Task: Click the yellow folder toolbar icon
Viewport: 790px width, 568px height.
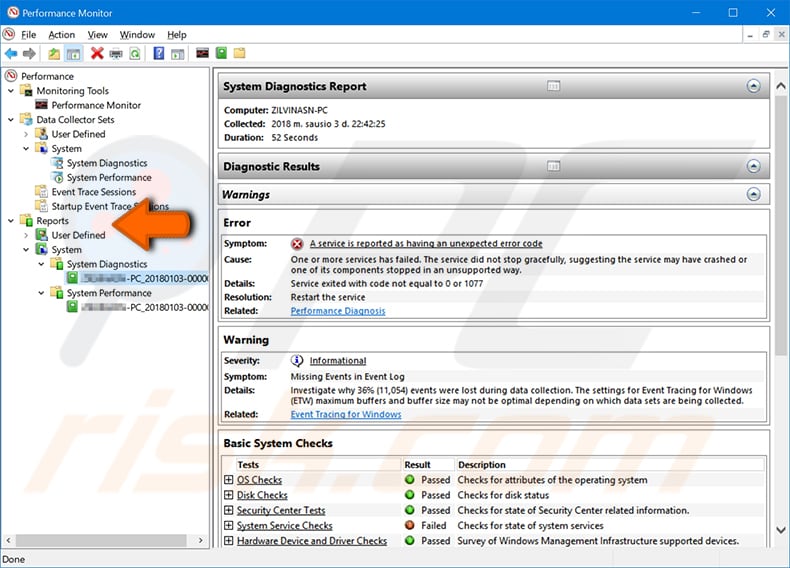Action: [x=239, y=53]
